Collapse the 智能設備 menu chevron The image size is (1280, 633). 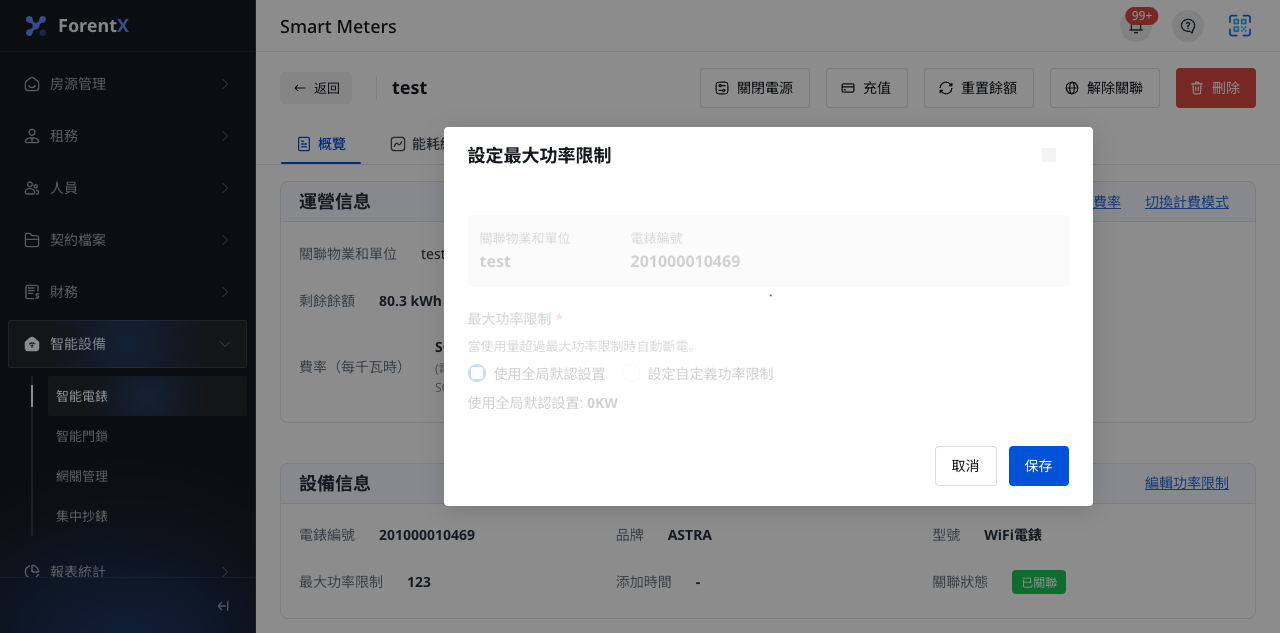[x=224, y=344]
